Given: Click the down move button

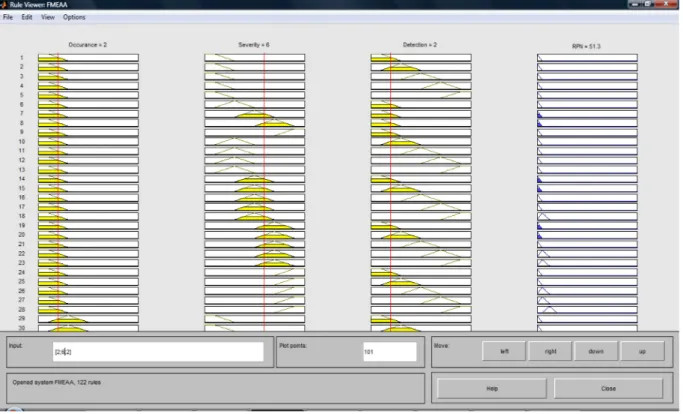Looking at the screenshot, I should [598, 353].
